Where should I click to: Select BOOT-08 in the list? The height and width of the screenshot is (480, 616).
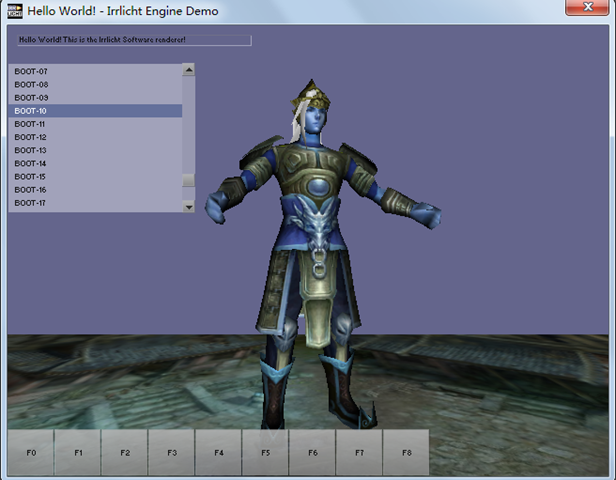95,84
